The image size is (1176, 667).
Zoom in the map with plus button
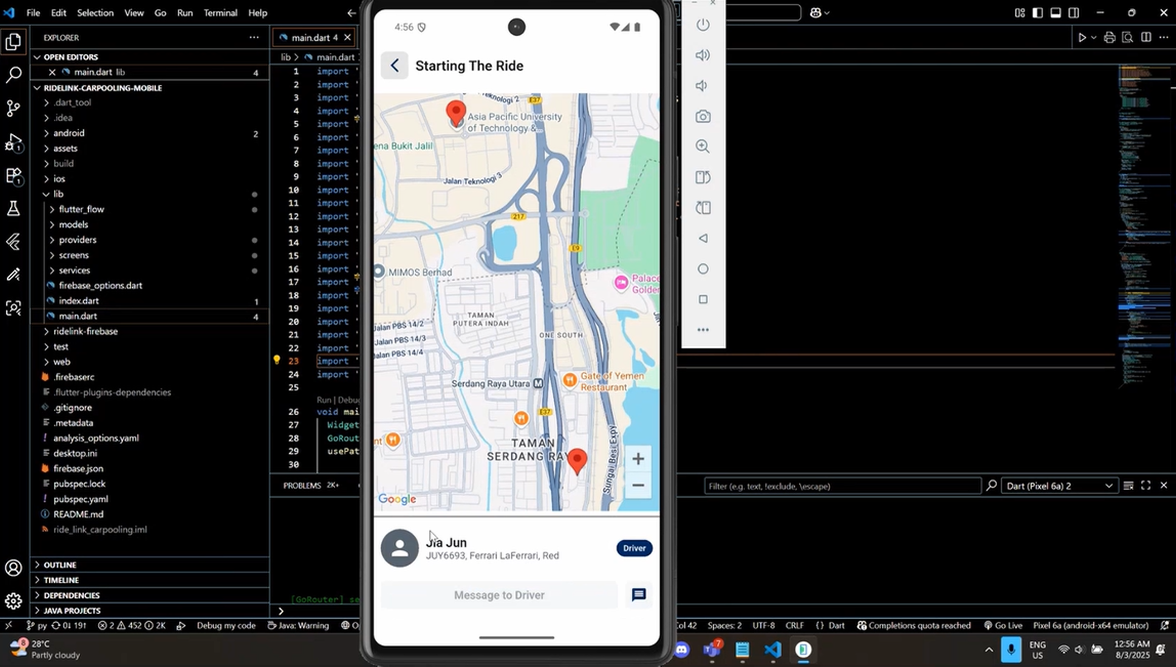[x=637, y=459]
